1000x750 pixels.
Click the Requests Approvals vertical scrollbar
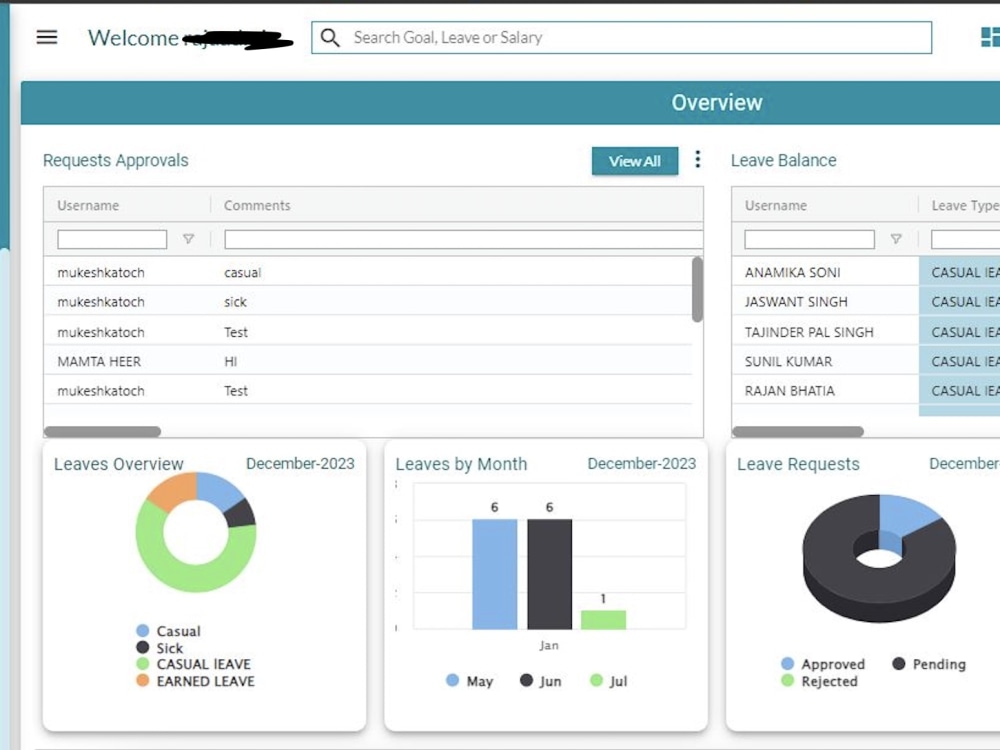pyautogui.click(x=697, y=290)
